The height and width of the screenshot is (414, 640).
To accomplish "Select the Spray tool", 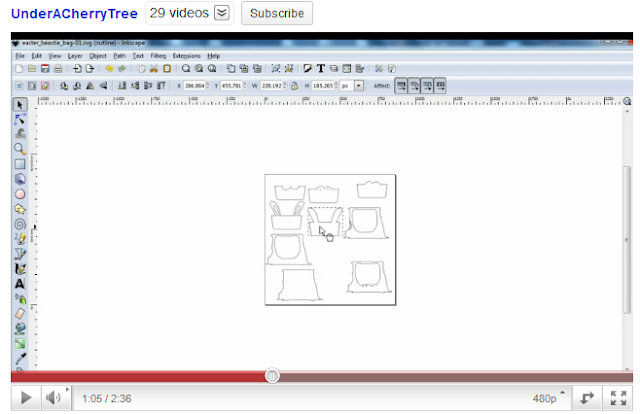I will tap(20, 299).
